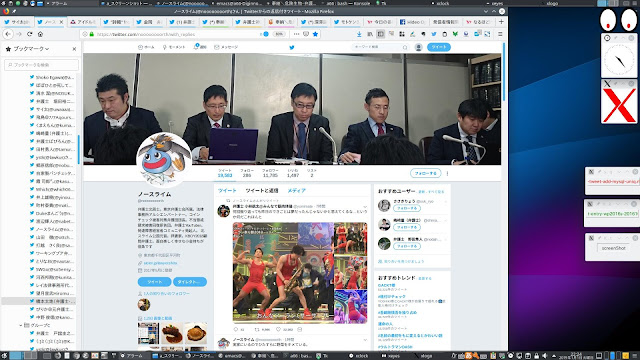Close the active ノースライム tab
Viewport: 640px width, 360px height.
tap(62, 22)
